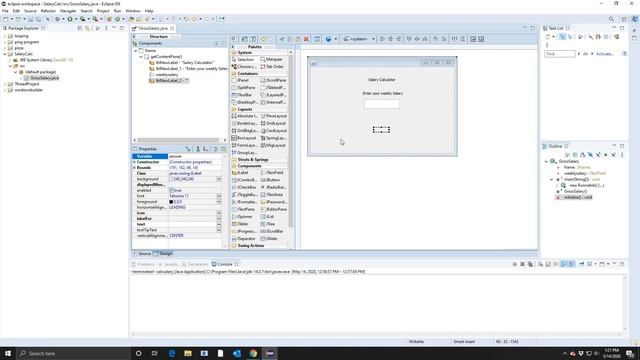Click the Run green play icon
This screenshot has width=640, height=360.
pyautogui.click(x=70, y=19)
